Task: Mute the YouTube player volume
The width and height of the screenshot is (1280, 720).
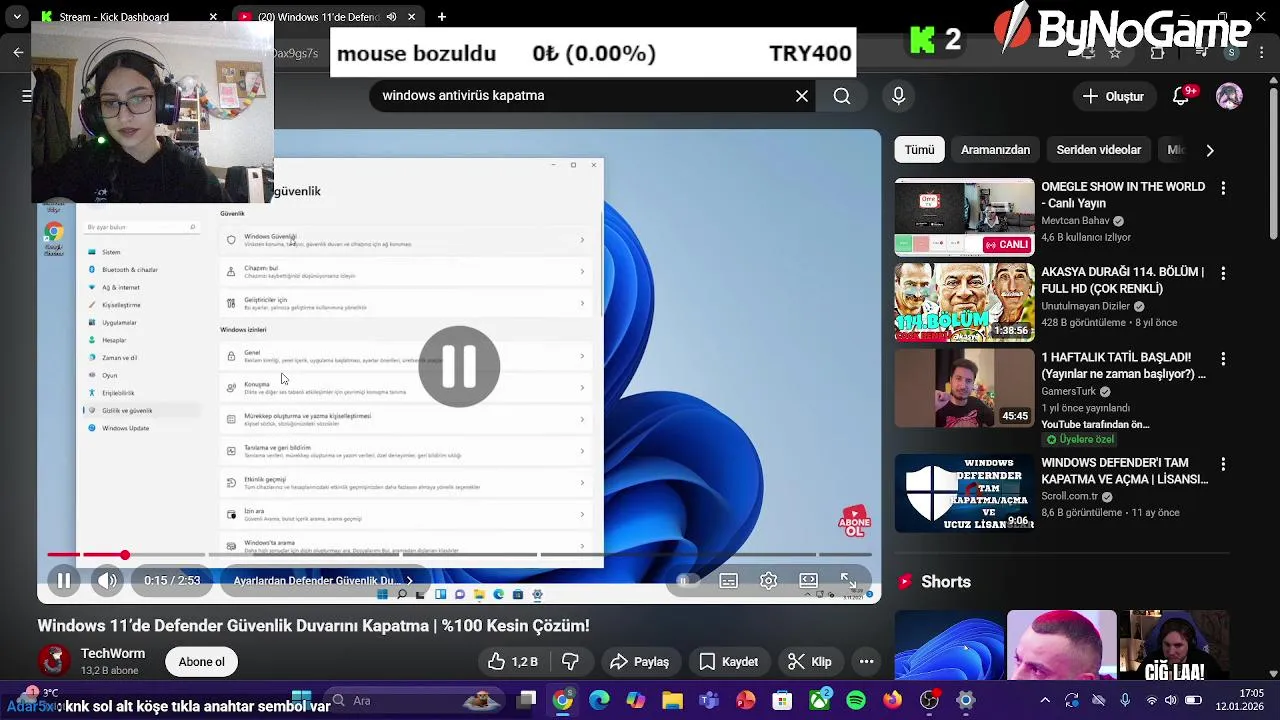Action: point(107,580)
